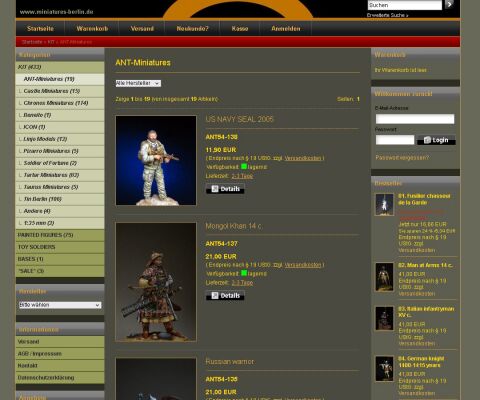Open 01. Fusilier chasseur de la Garde link
This screenshot has height=400, width=480.
point(424,199)
